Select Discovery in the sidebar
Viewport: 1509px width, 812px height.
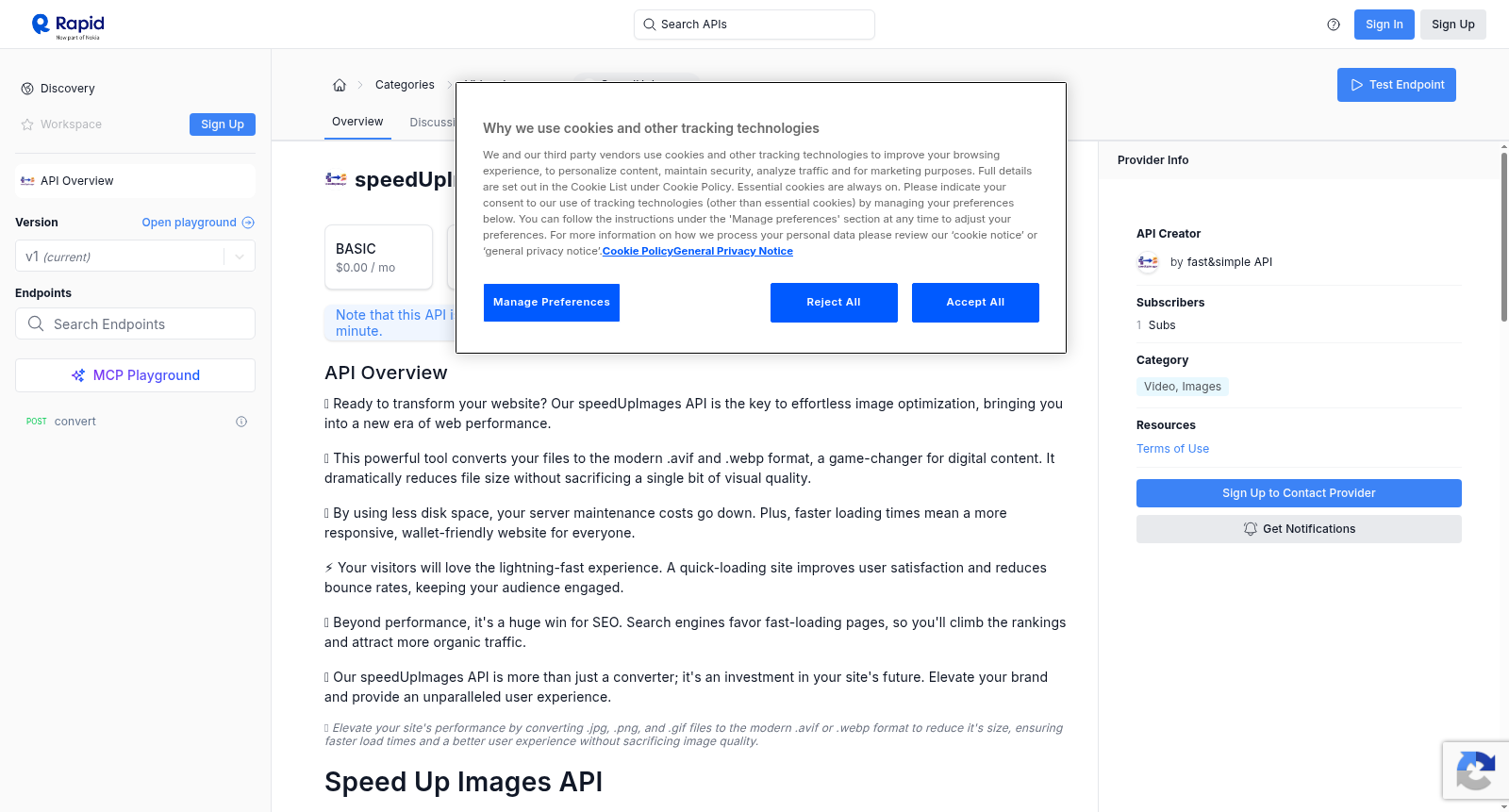click(135, 89)
